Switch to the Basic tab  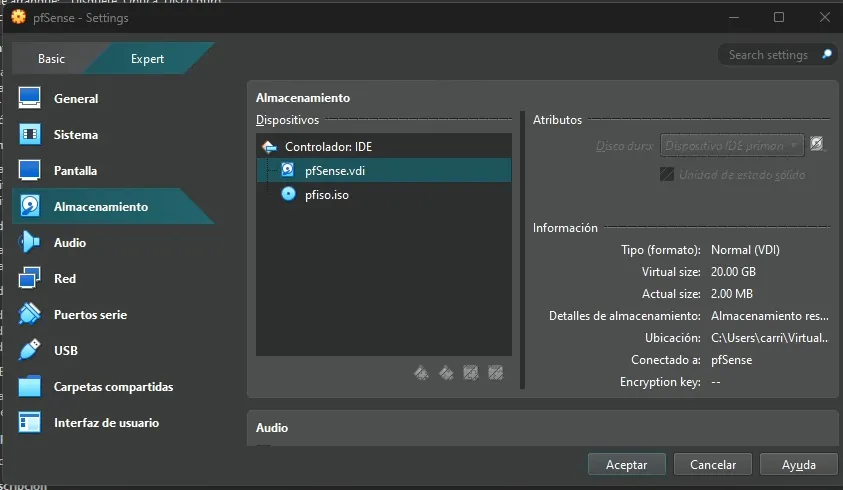coord(51,59)
